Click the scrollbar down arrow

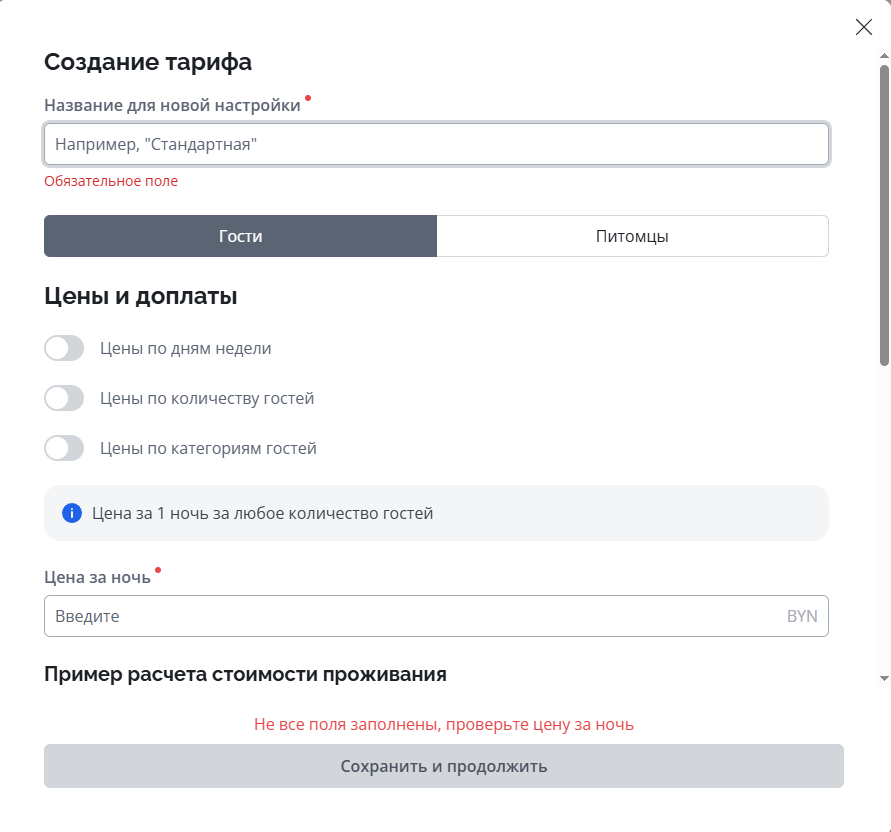[884, 678]
